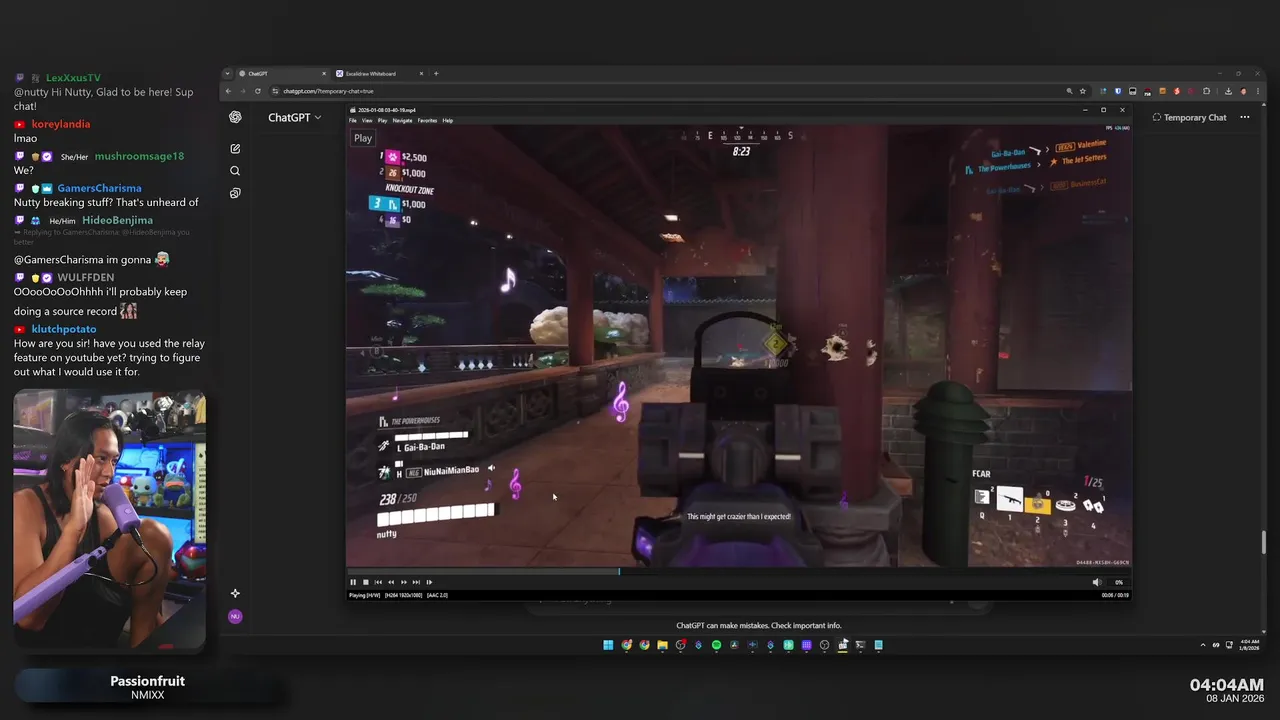
Task: Open the Favorites menu in media player
Action: [x=427, y=120]
